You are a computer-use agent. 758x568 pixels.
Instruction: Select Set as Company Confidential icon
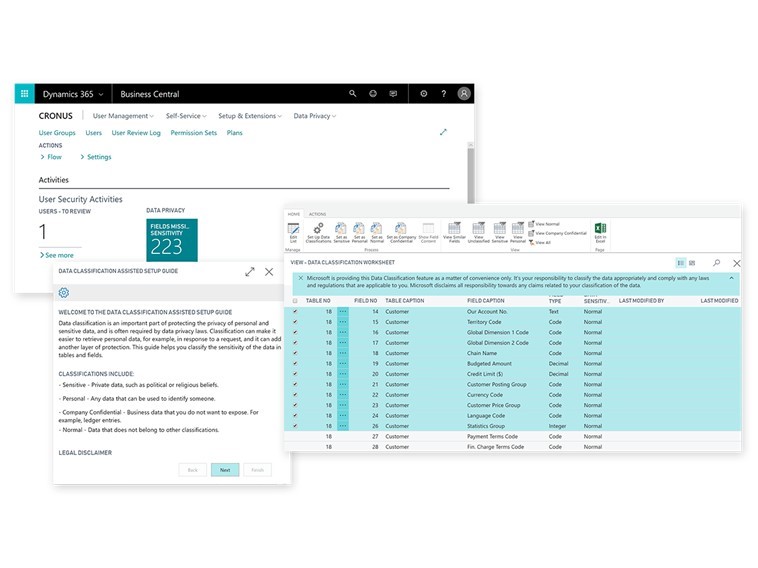coord(399,232)
